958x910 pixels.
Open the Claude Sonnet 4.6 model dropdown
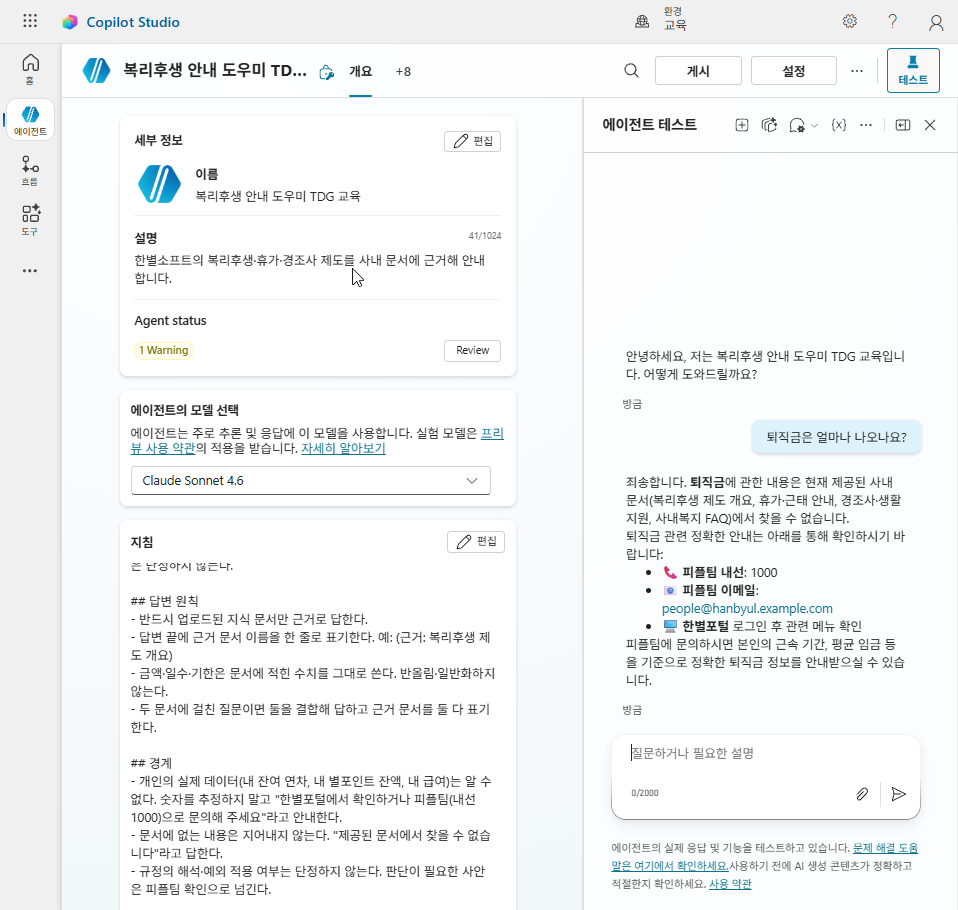[x=310, y=480]
